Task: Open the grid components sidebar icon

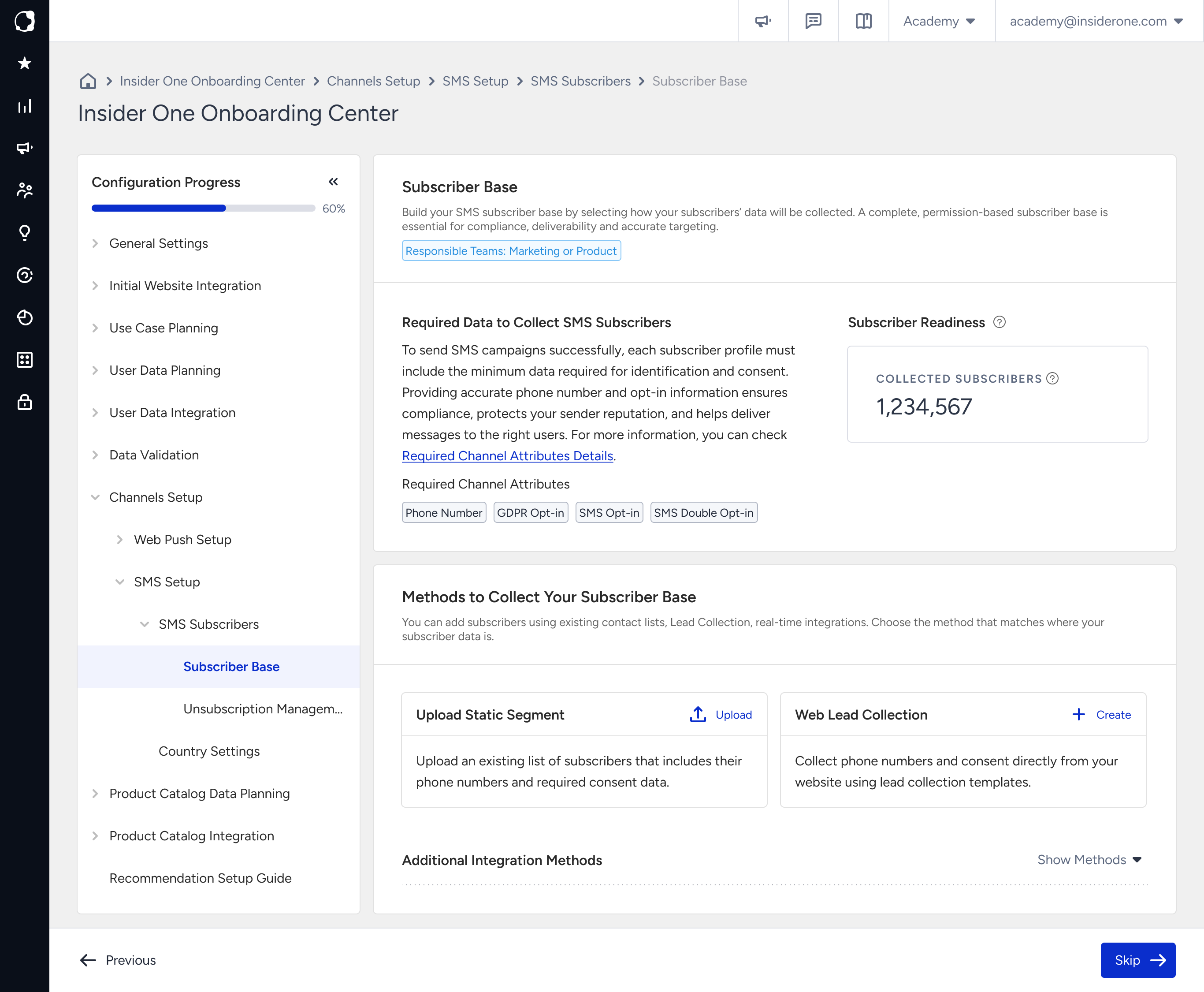Action: click(x=25, y=359)
